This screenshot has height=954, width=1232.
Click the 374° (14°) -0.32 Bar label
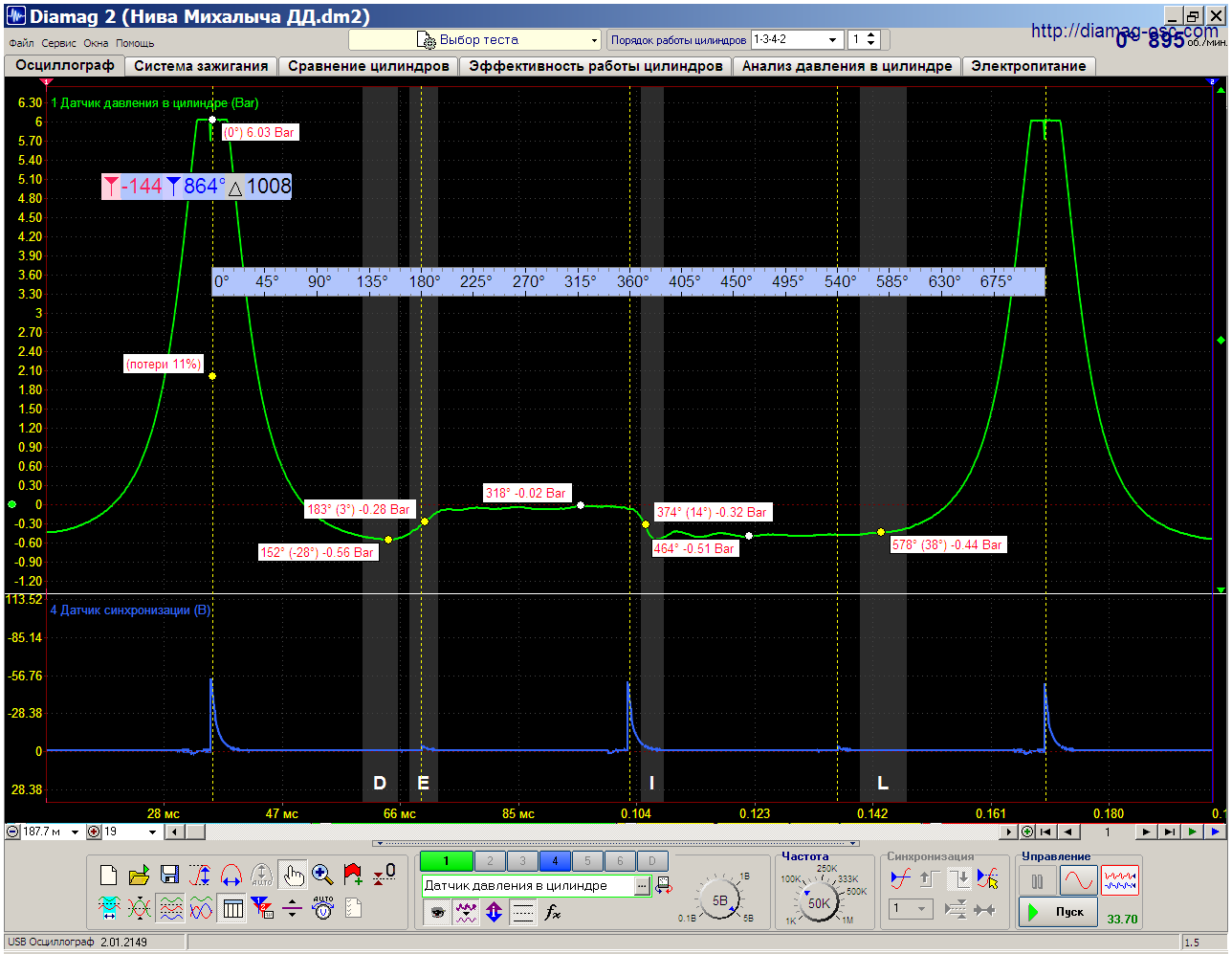(712, 513)
